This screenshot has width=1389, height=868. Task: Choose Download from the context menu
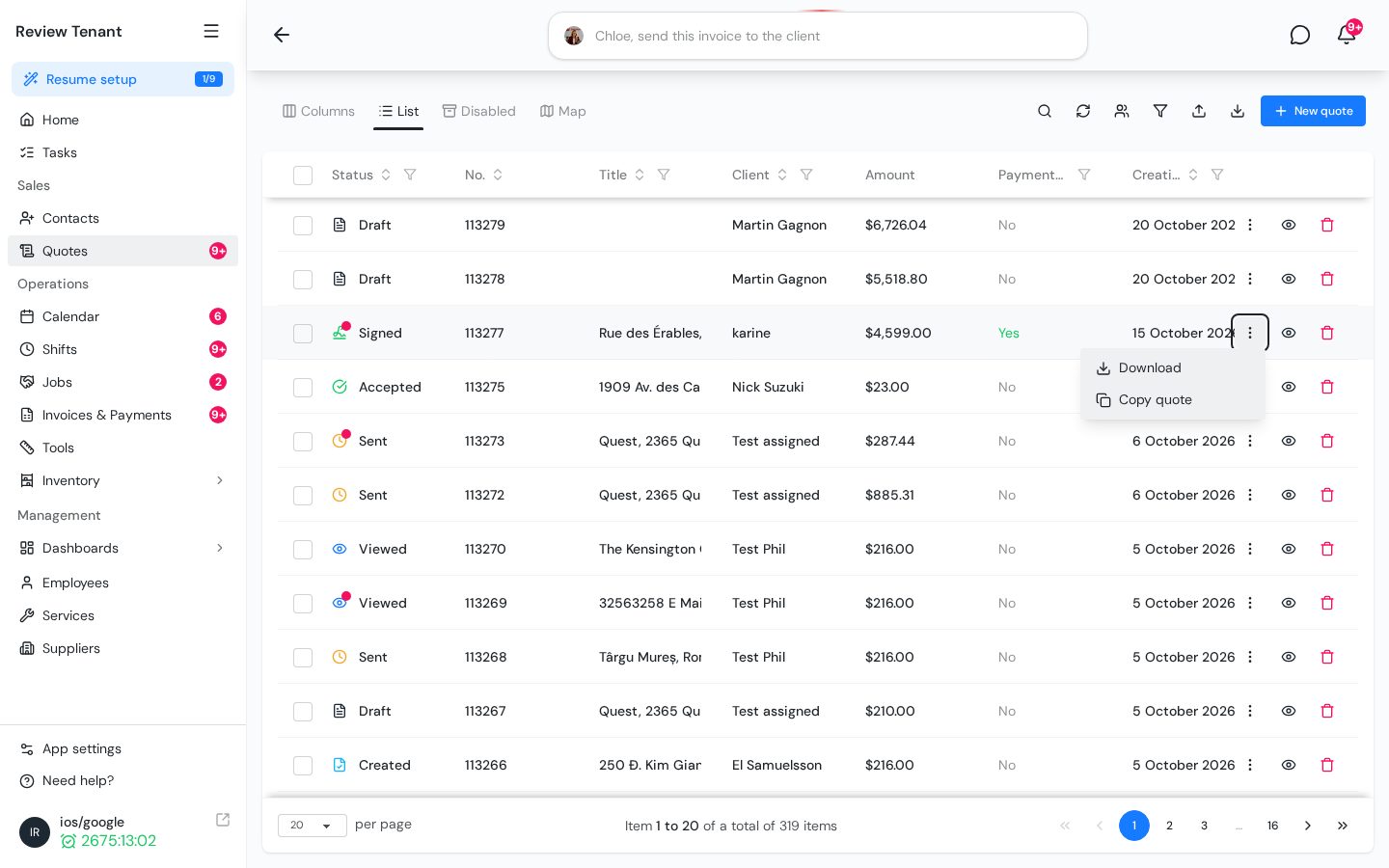1172,368
